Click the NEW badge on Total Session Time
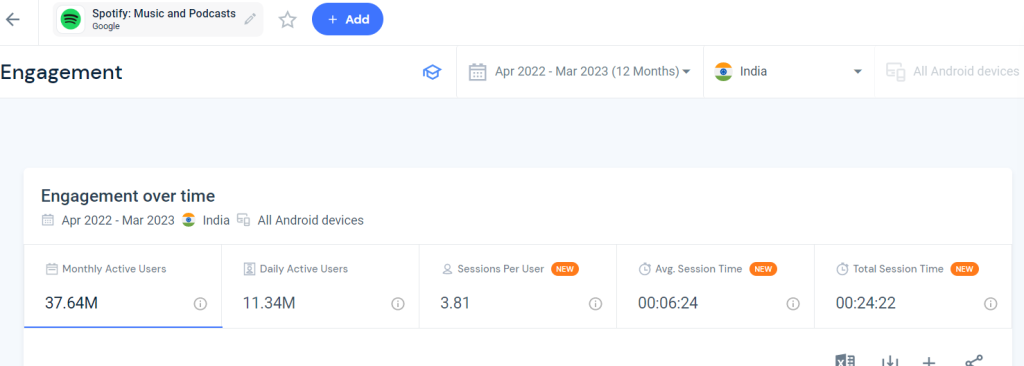The width and height of the screenshot is (1024, 366). (x=965, y=269)
